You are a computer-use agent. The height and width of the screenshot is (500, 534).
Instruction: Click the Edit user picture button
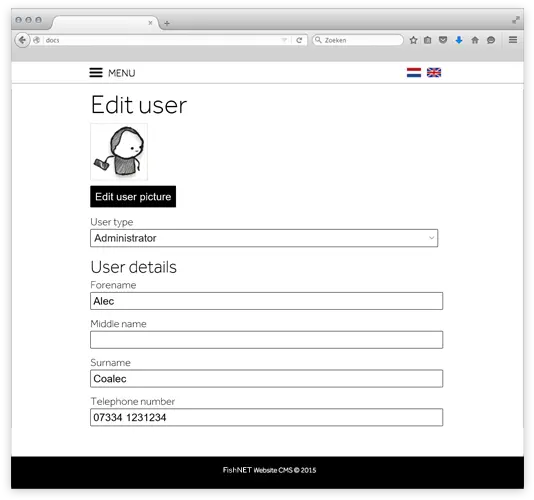tap(133, 197)
